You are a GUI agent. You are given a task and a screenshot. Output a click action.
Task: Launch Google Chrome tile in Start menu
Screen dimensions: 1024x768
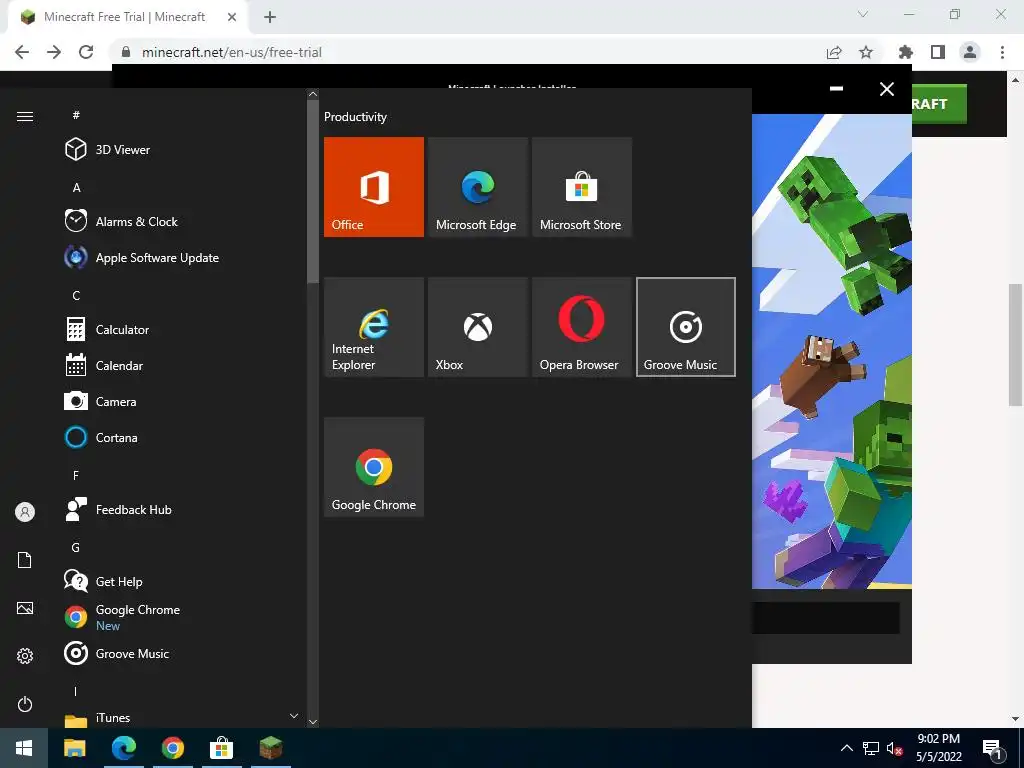click(x=374, y=467)
